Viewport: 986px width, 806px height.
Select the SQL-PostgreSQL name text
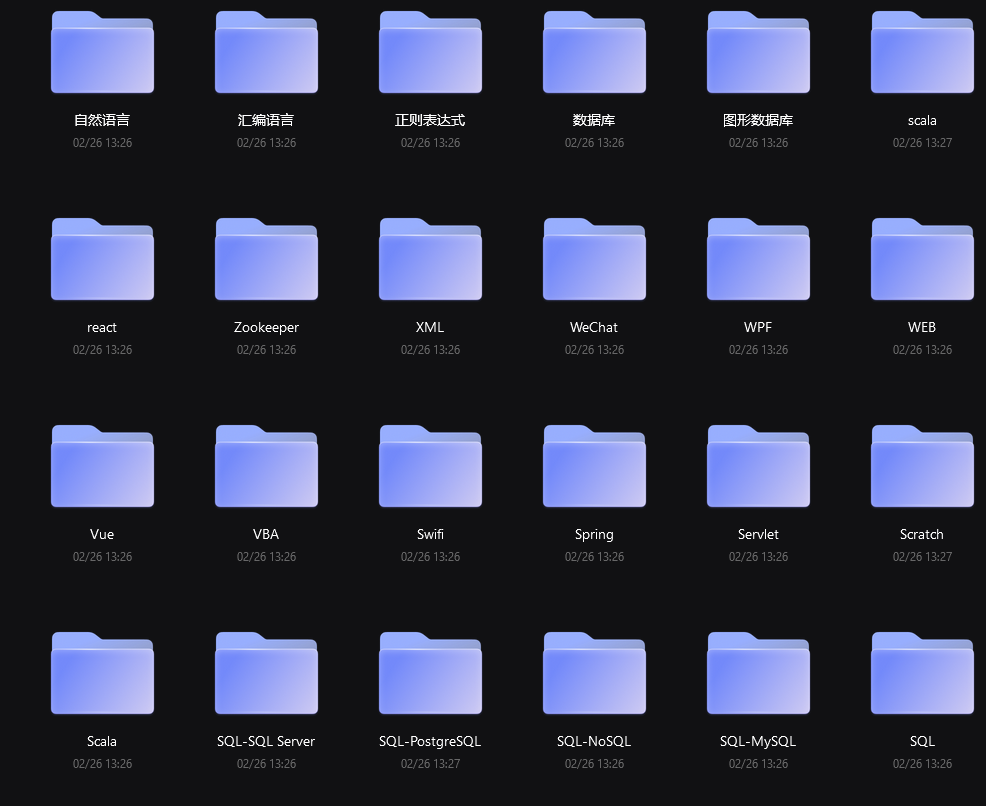430,742
